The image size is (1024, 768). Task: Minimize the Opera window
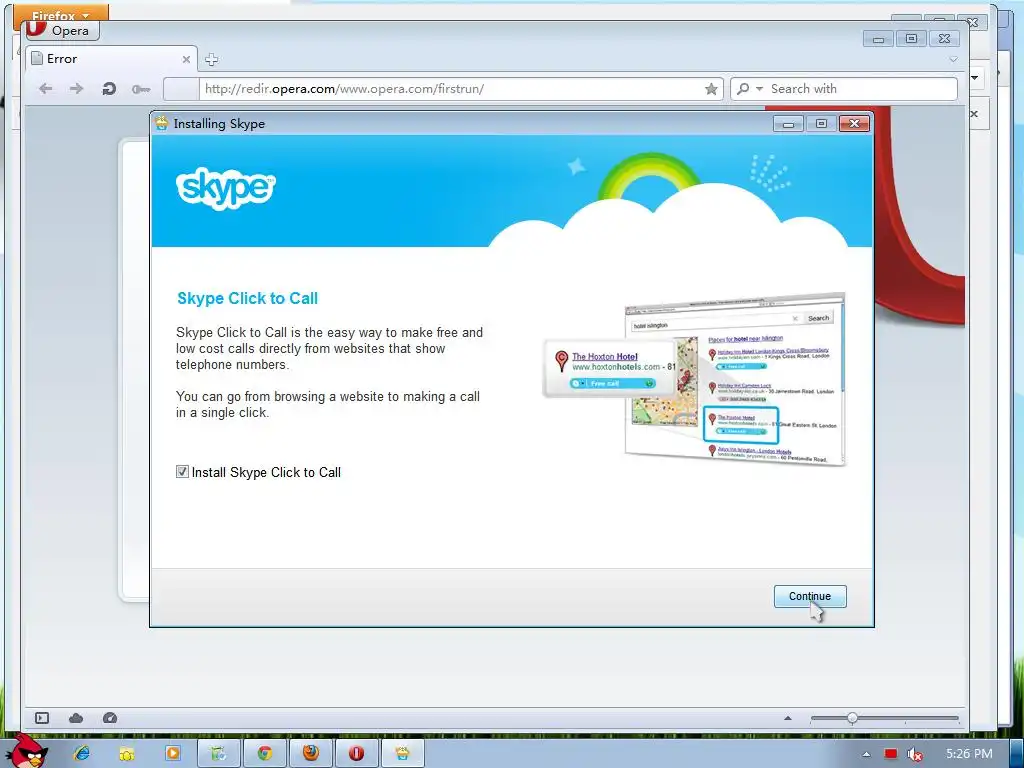878,39
